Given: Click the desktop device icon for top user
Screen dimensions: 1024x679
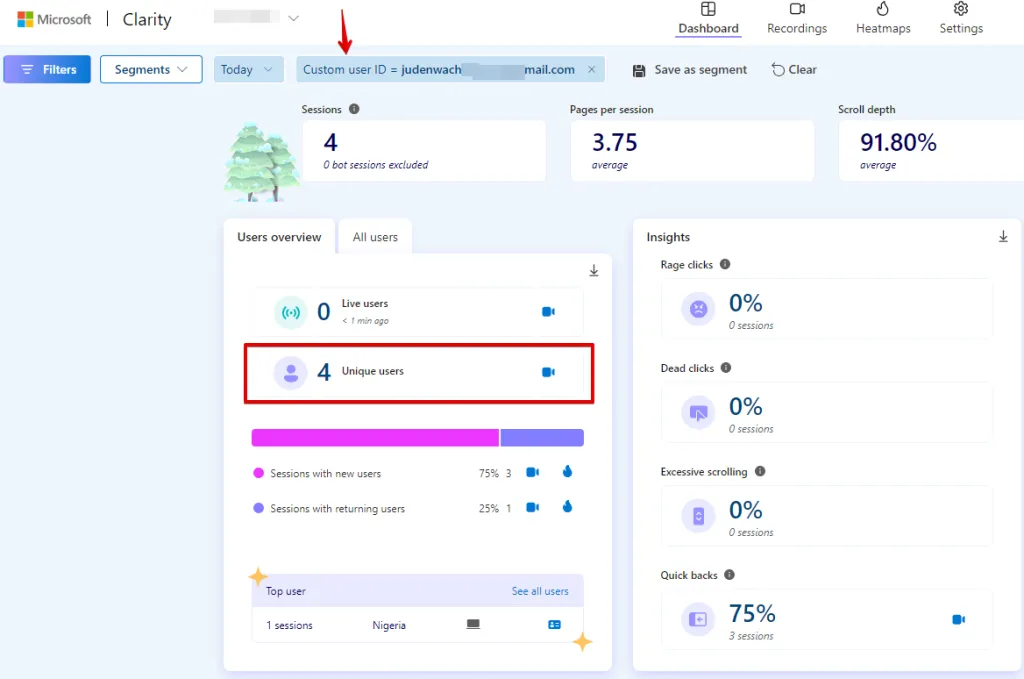Looking at the screenshot, I should click(x=473, y=624).
